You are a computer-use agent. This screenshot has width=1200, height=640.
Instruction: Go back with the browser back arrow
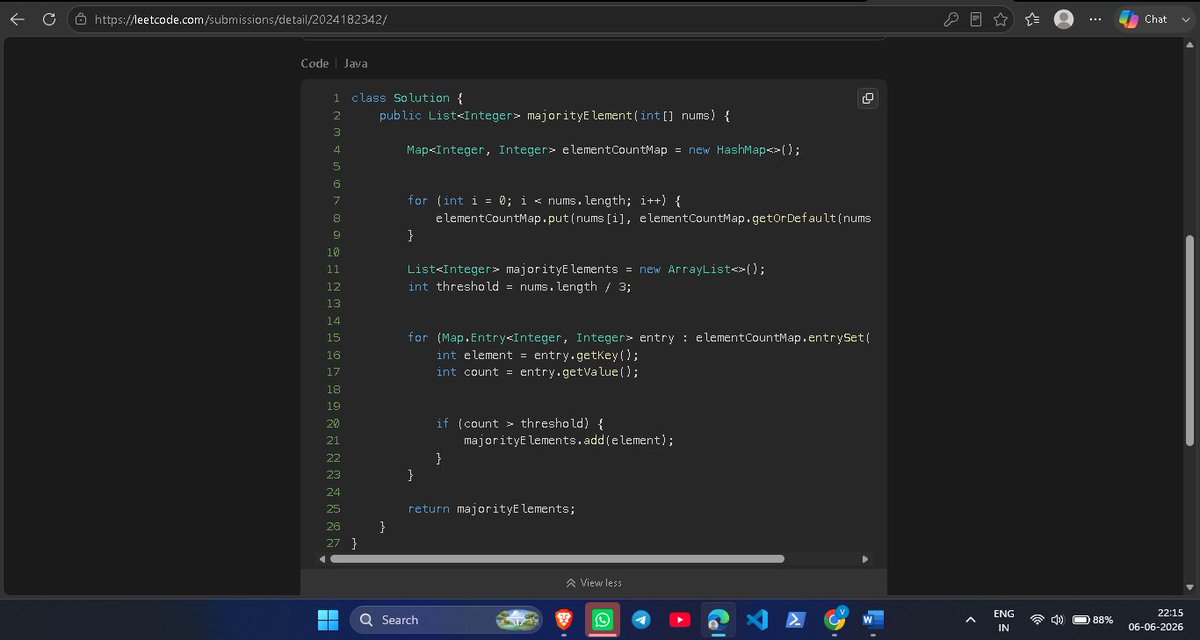[18, 19]
